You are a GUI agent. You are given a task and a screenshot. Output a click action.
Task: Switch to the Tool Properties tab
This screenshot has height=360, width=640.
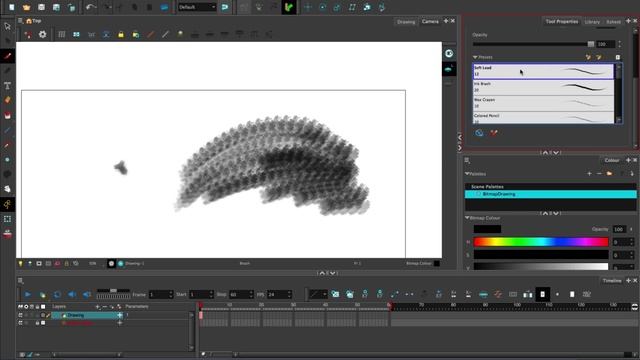562,22
